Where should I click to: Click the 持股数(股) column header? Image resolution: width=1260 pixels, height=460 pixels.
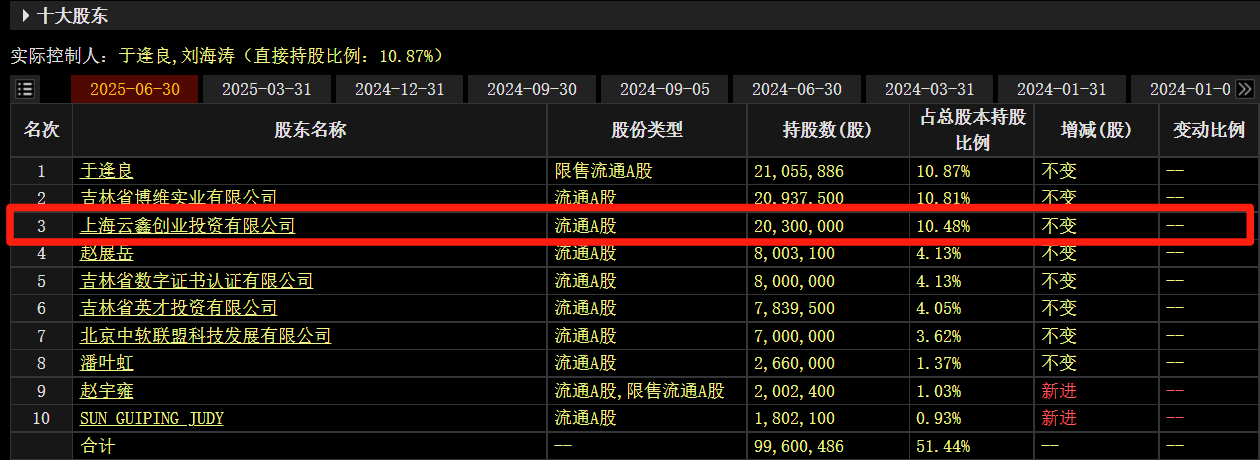click(827, 130)
